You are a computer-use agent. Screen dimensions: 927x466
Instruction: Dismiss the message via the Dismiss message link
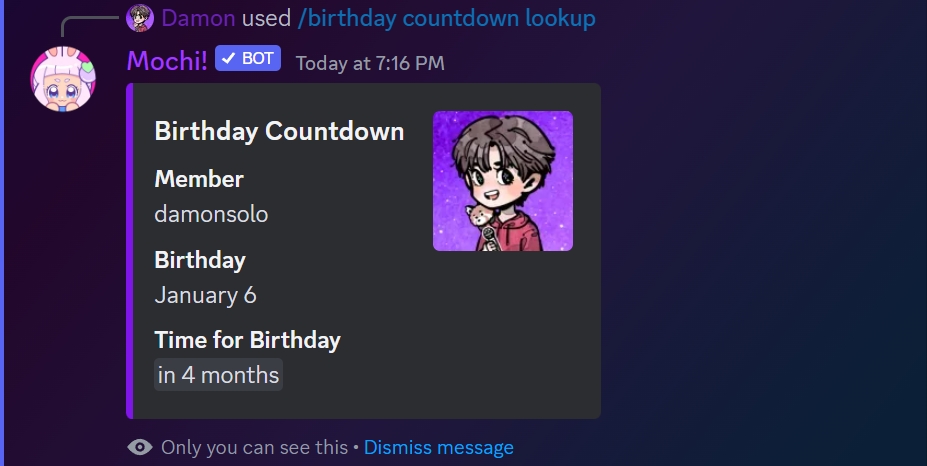438,447
